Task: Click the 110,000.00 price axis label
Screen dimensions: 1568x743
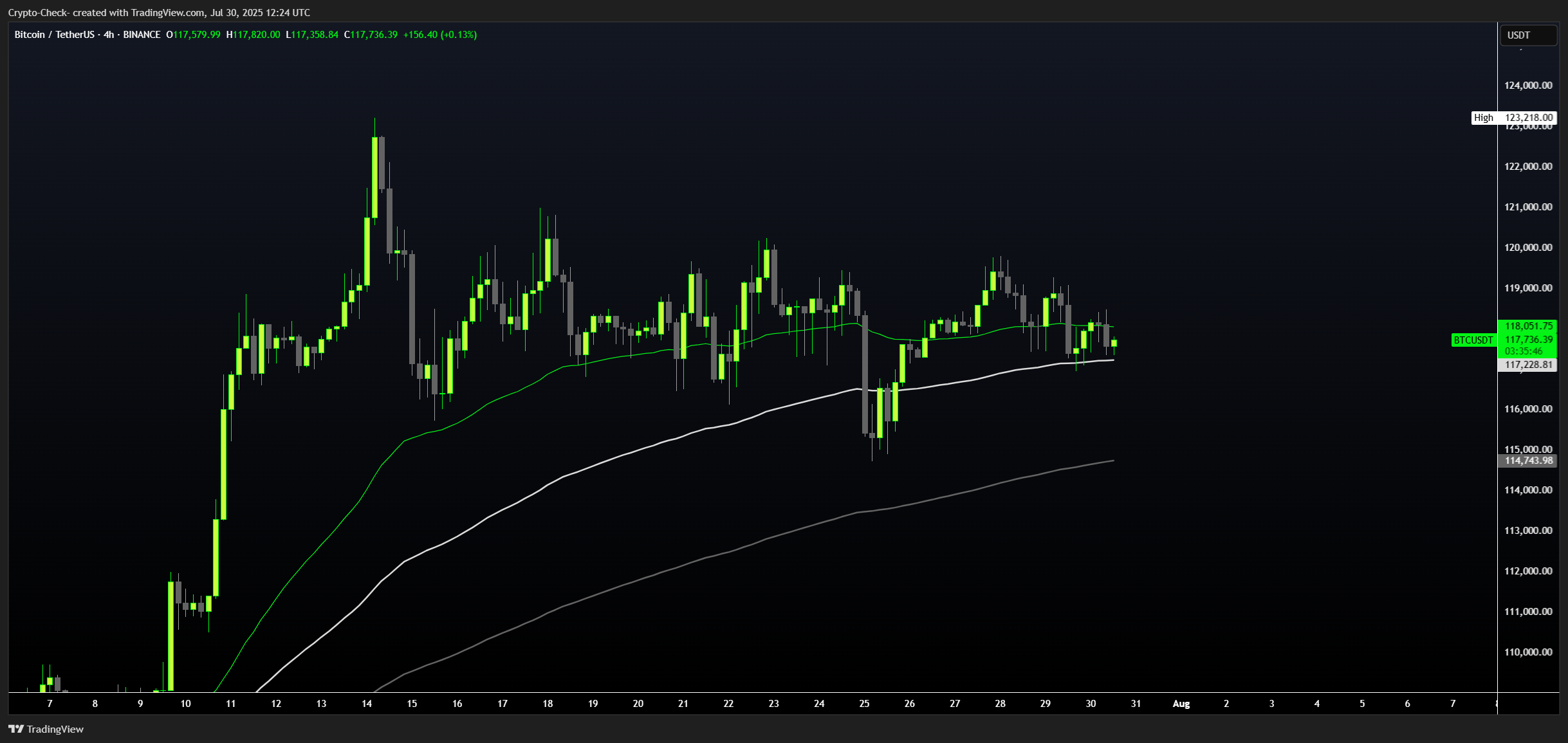Action: 1528,652
